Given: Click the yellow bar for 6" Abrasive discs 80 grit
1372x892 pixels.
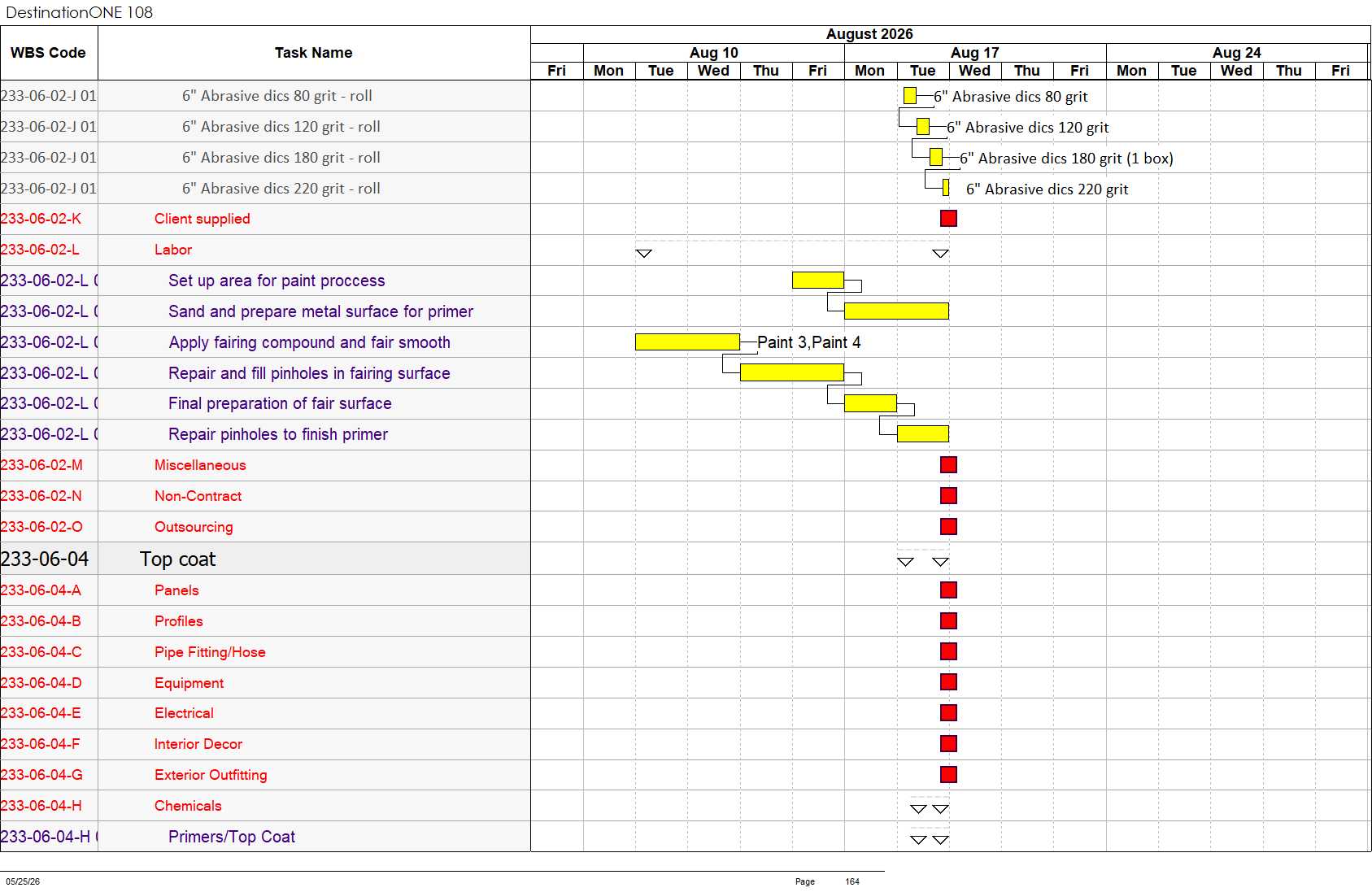Looking at the screenshot, I should (x=910, y=95).
